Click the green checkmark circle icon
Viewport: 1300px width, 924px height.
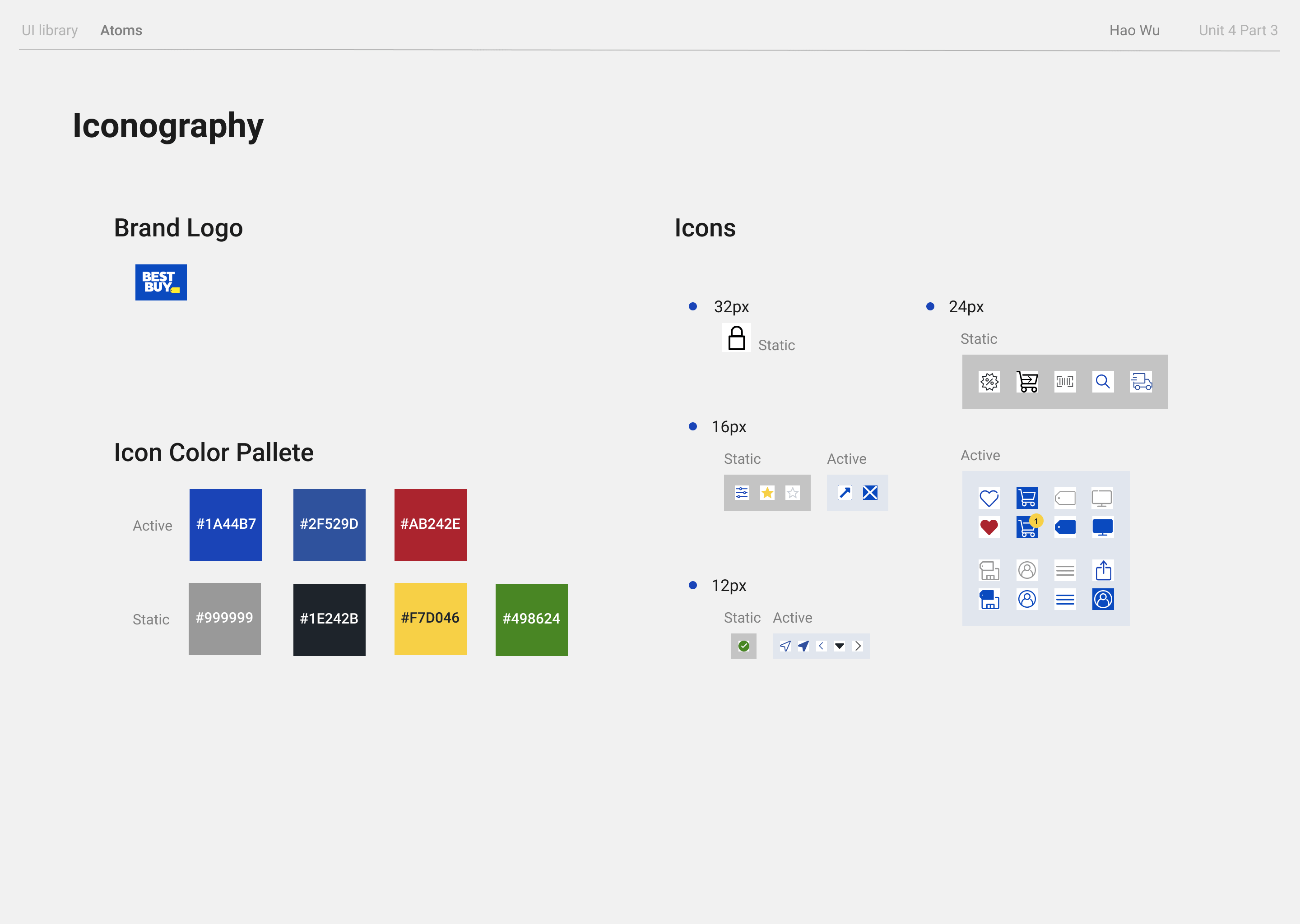coord(743,646)
